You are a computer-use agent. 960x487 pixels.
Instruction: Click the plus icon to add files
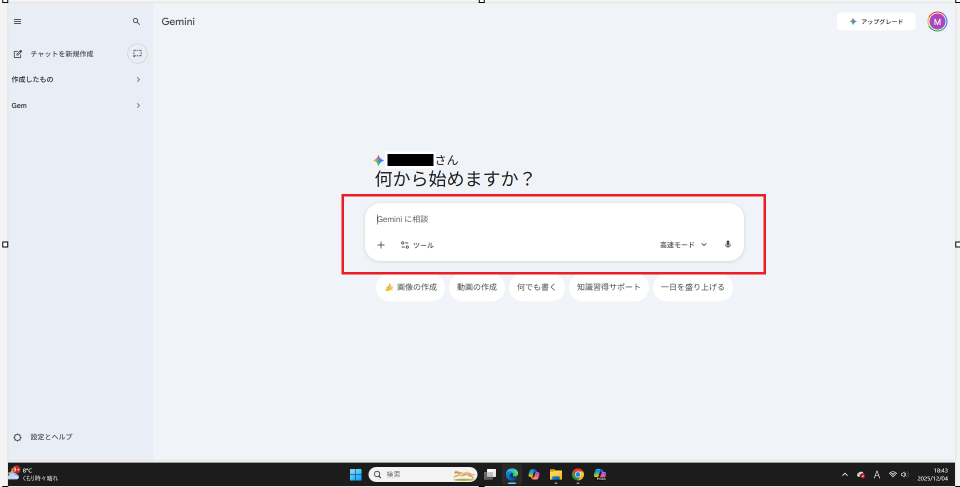(x=381, y=245)
